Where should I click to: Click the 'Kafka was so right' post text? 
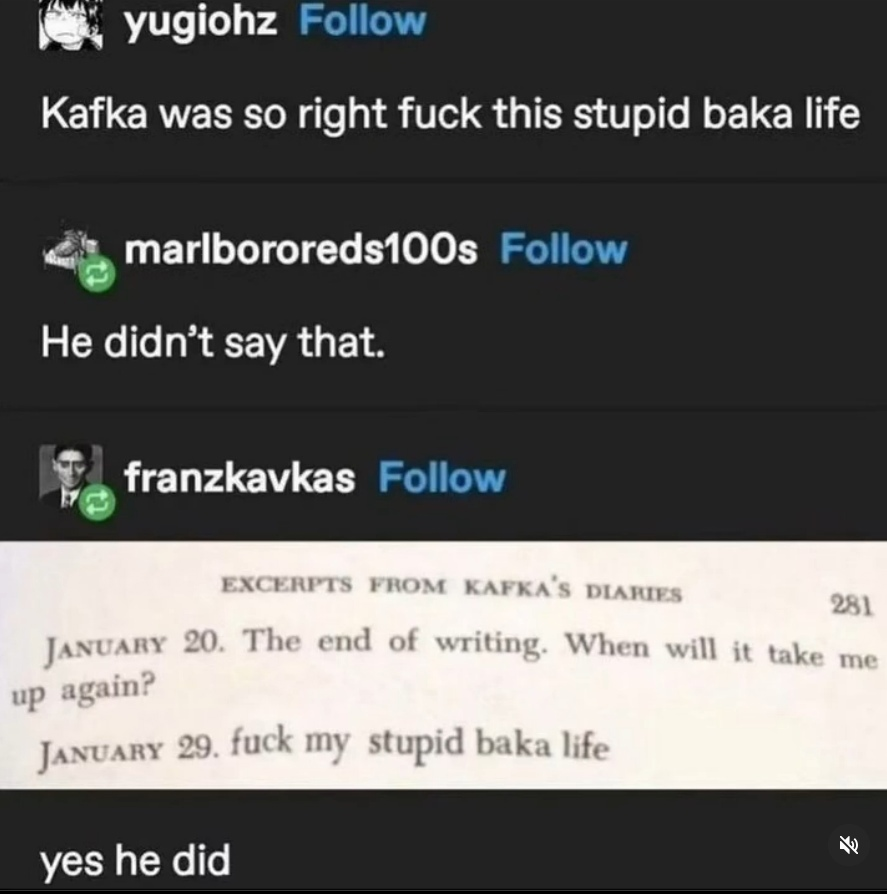[x=450, y=114]
